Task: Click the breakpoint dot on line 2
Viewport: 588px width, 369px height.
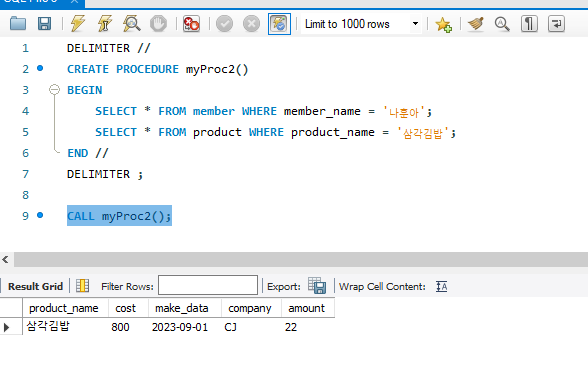Action: coord(40,68)
